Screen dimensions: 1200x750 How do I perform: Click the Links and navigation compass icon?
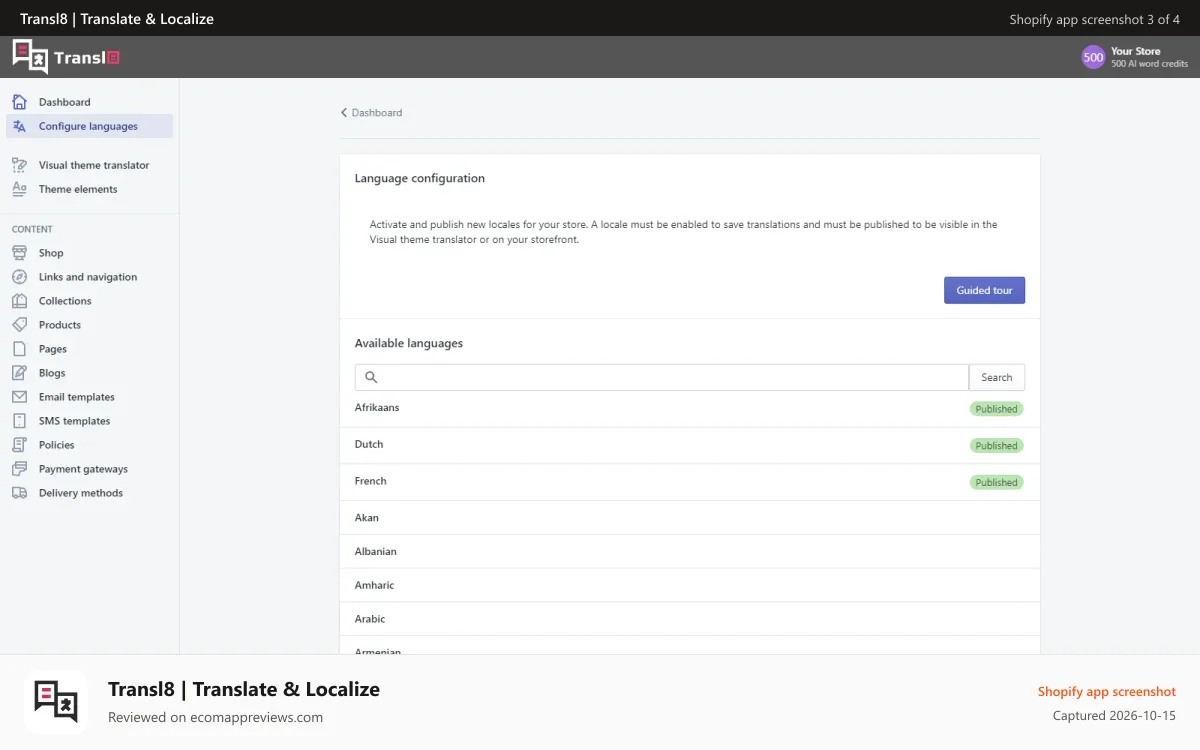coord(19,277)
